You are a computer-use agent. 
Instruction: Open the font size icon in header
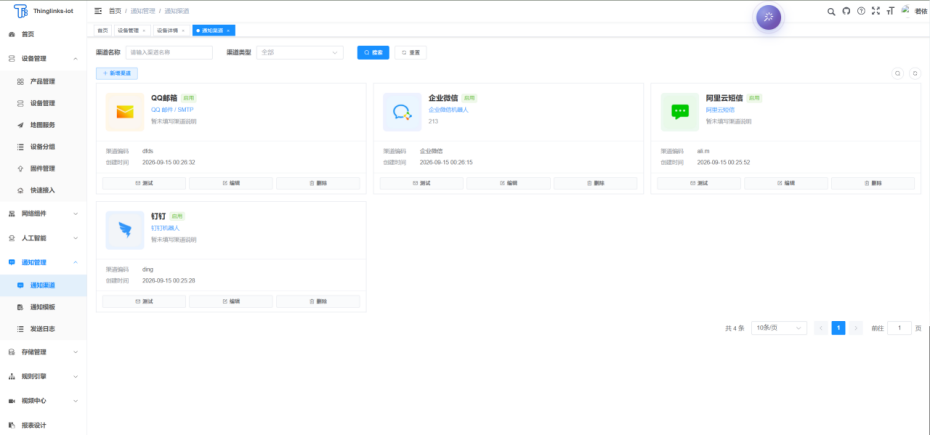pos(890,11)
